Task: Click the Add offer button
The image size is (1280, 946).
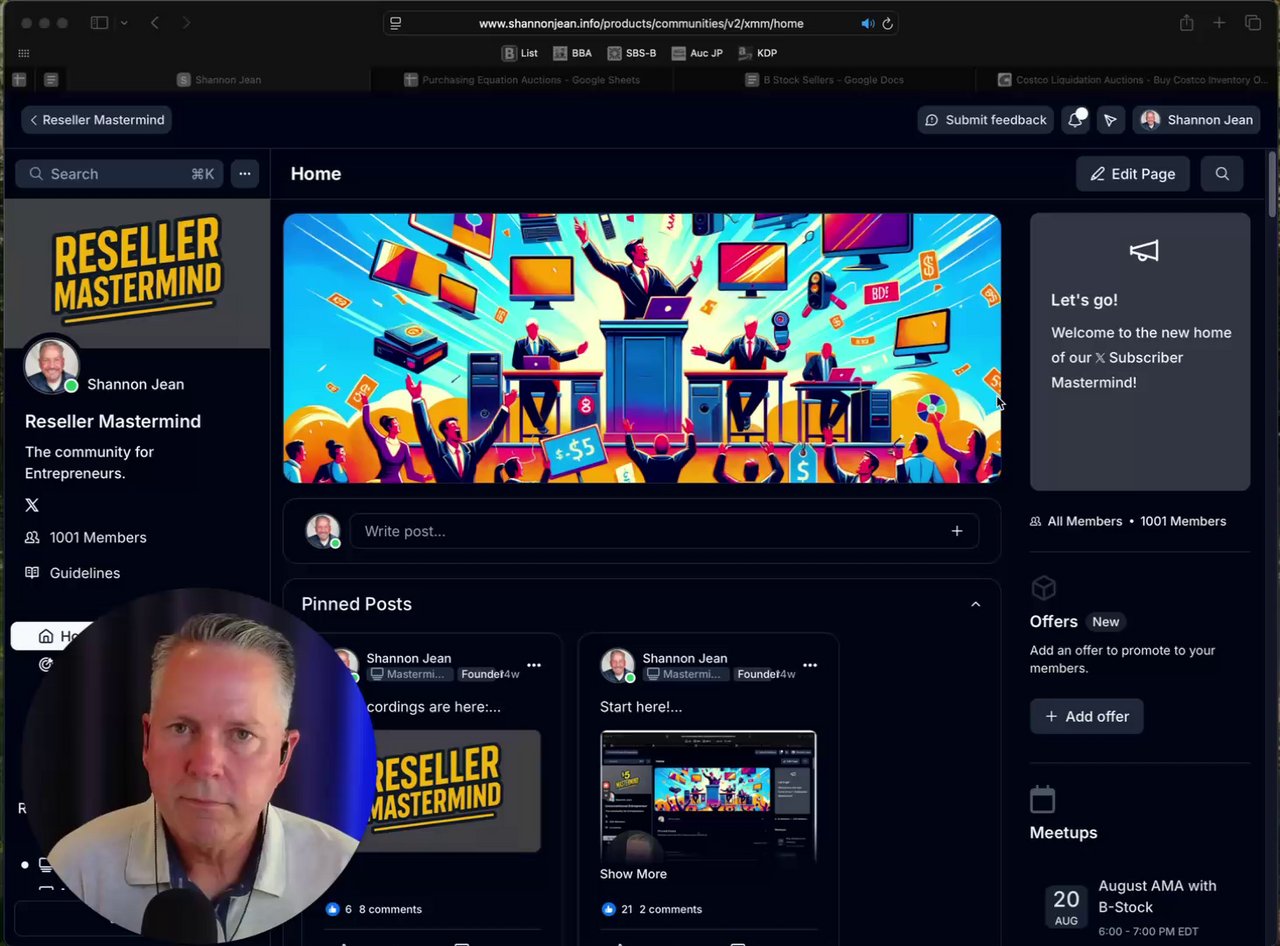Action: 1087,716
